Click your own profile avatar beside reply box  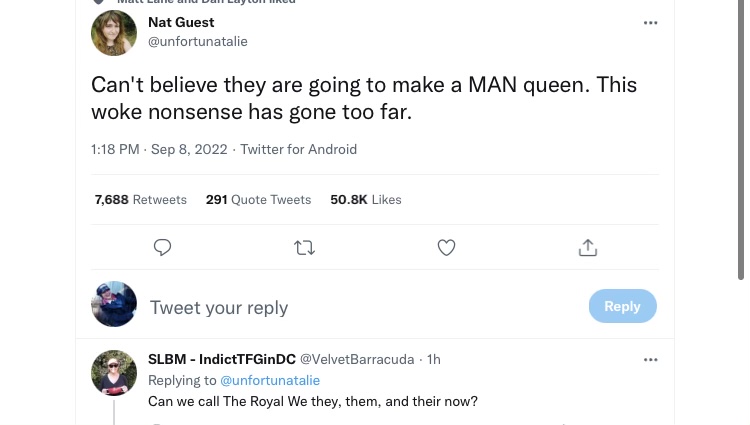coord(114,305)
